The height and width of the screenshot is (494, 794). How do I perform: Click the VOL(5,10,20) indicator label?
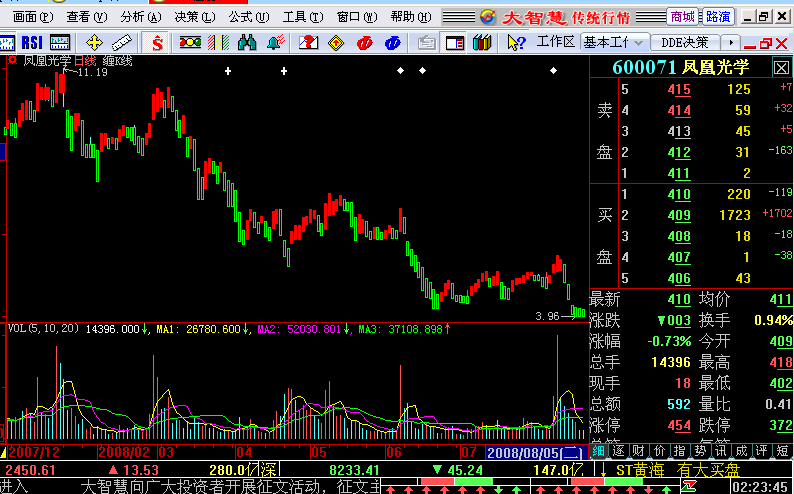(x=44, y=328)
